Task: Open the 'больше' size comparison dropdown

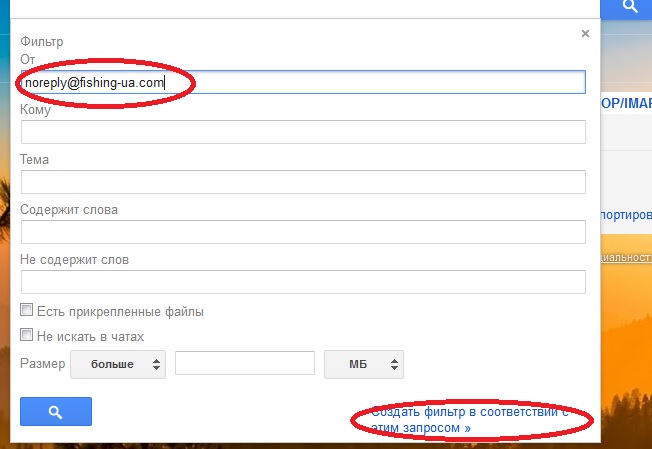Action: [119, 364]
